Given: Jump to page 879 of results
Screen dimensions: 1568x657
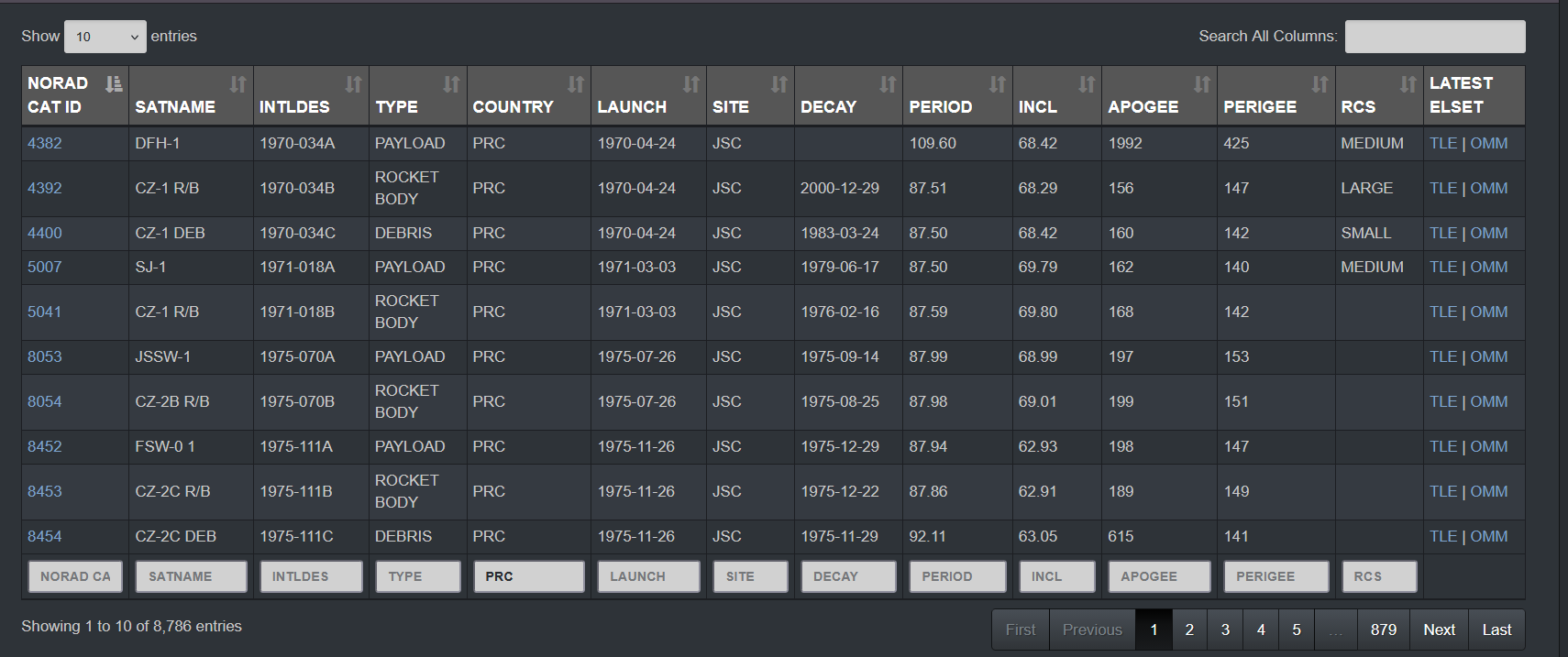Looking at the screenshot, I should [1384, 630].
